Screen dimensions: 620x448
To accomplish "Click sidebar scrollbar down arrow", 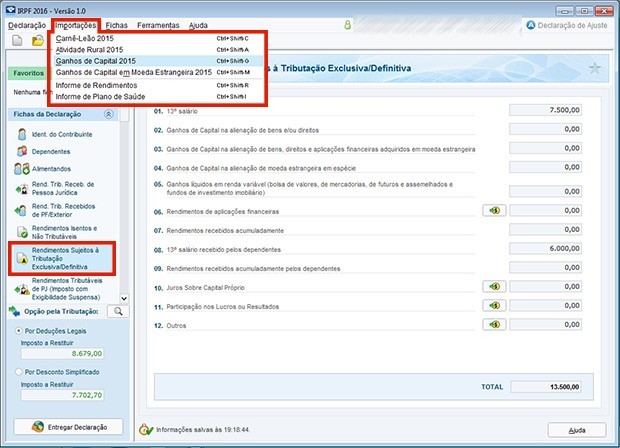I will tap(124, 299).
